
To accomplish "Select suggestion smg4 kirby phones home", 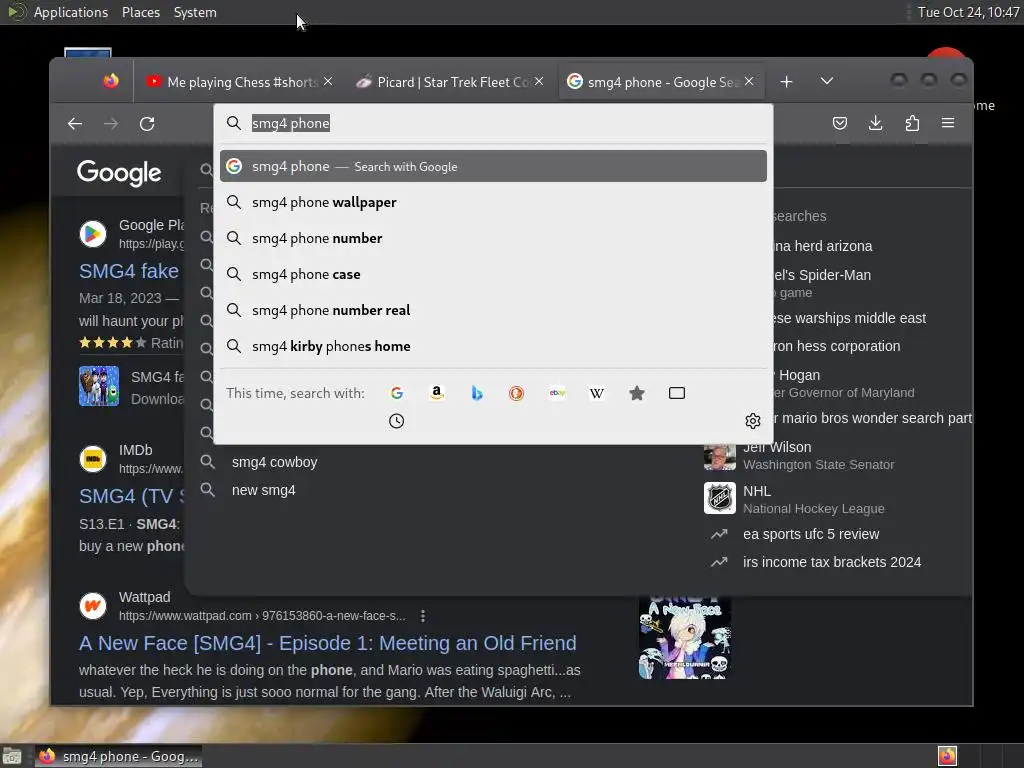I will (493, 346).
